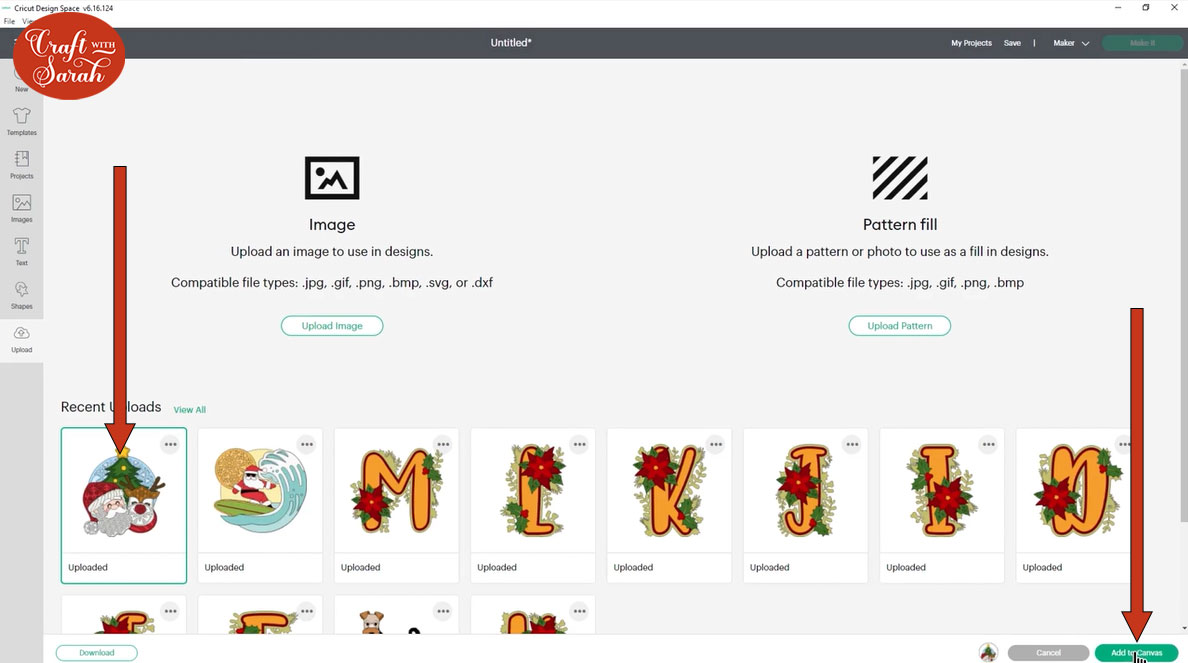Click the Add to Canvas button

(x=1136, y=652)
